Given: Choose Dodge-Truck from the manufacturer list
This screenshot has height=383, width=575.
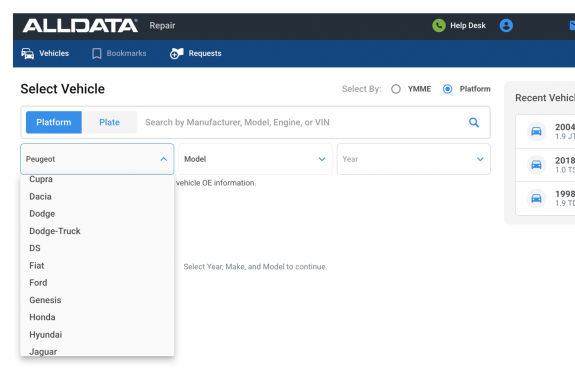Looking at the screenshot, I should click(97, 231).
